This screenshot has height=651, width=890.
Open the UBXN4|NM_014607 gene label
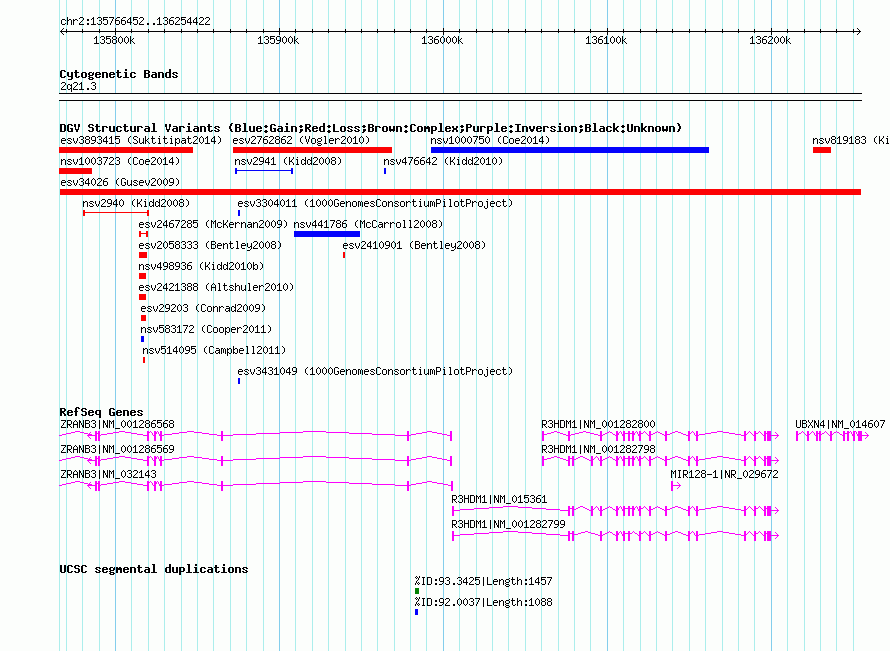(x=840, y=424)
